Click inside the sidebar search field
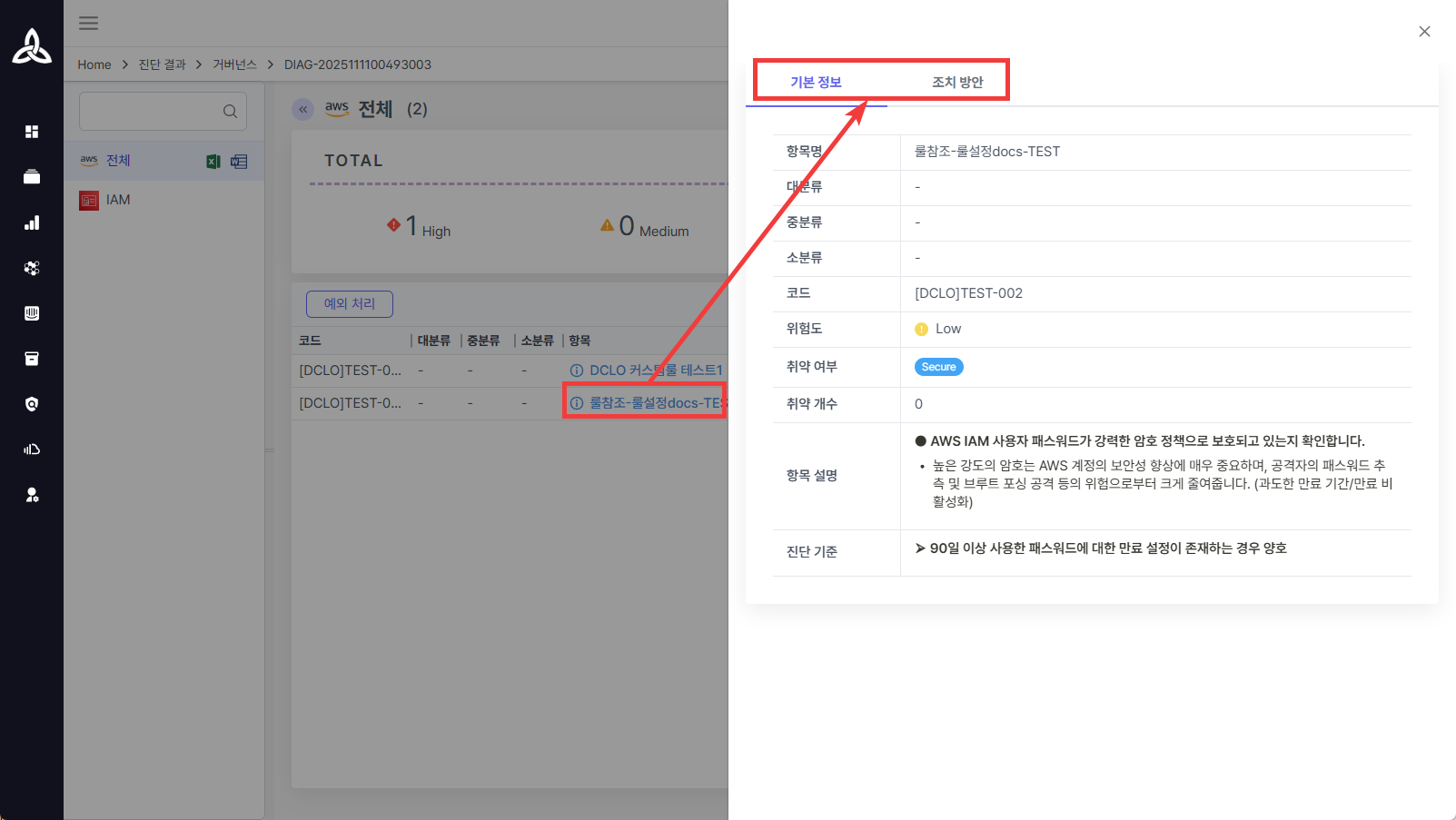The image size is (1456, 820). (154, 111)
